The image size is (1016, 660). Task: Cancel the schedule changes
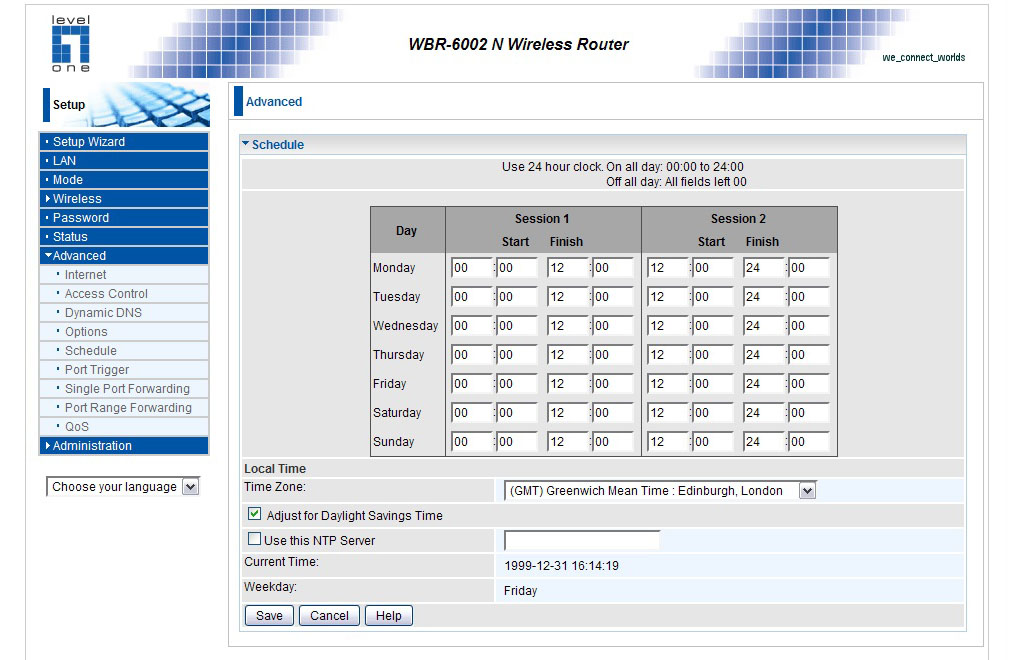(329, 615)
